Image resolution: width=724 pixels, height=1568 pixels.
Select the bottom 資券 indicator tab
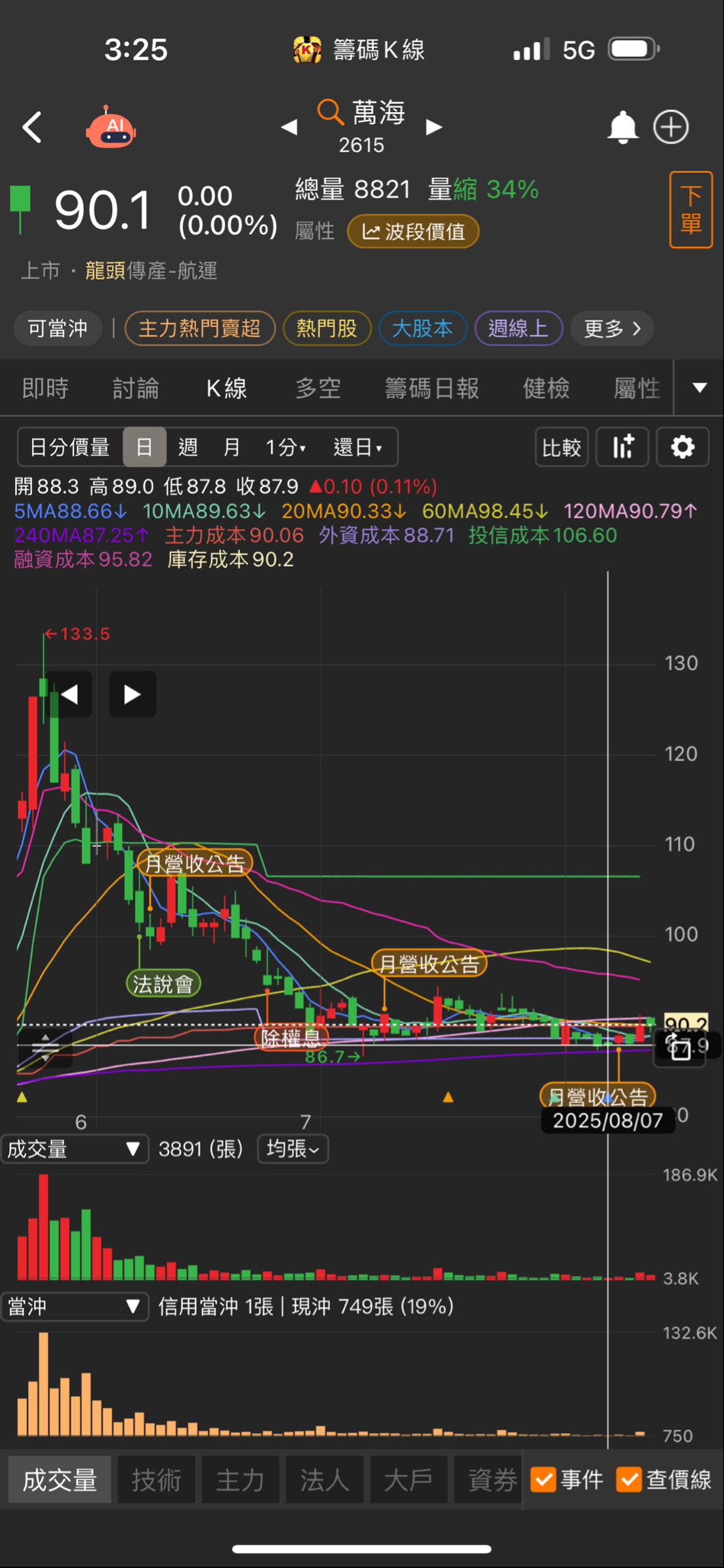[x=488, y=1480]
